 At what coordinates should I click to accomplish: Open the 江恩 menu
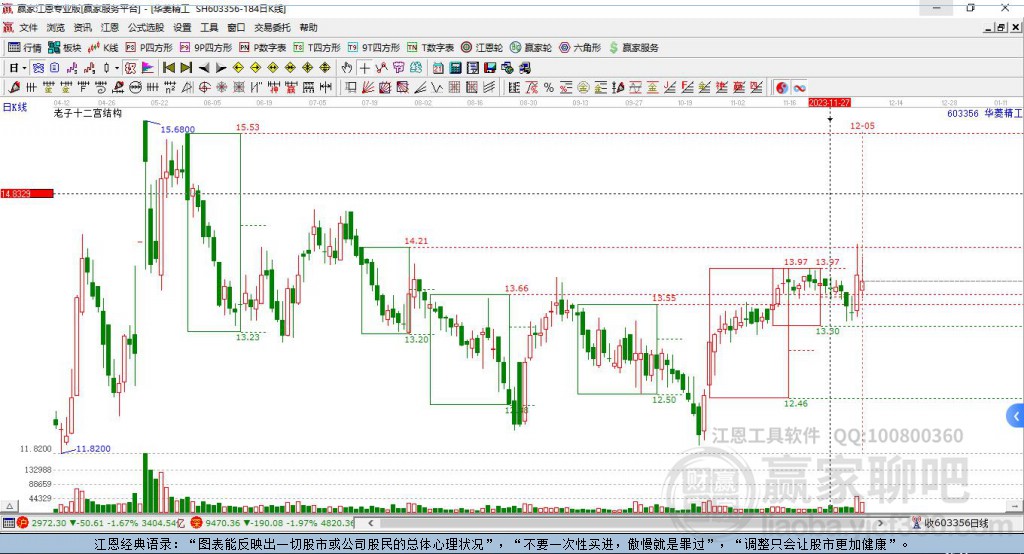[110, 27]
